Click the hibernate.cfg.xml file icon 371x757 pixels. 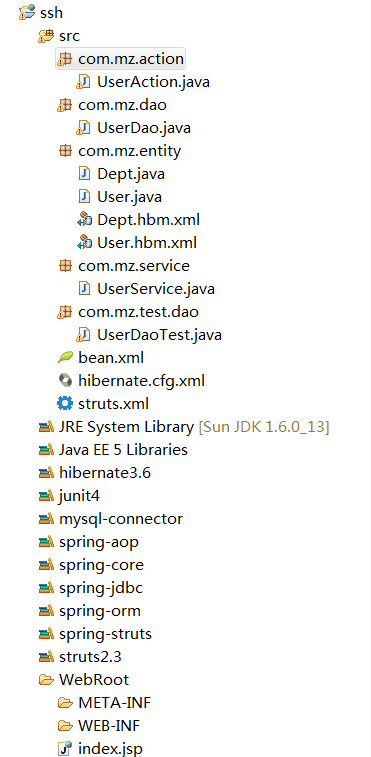(65, 380)
